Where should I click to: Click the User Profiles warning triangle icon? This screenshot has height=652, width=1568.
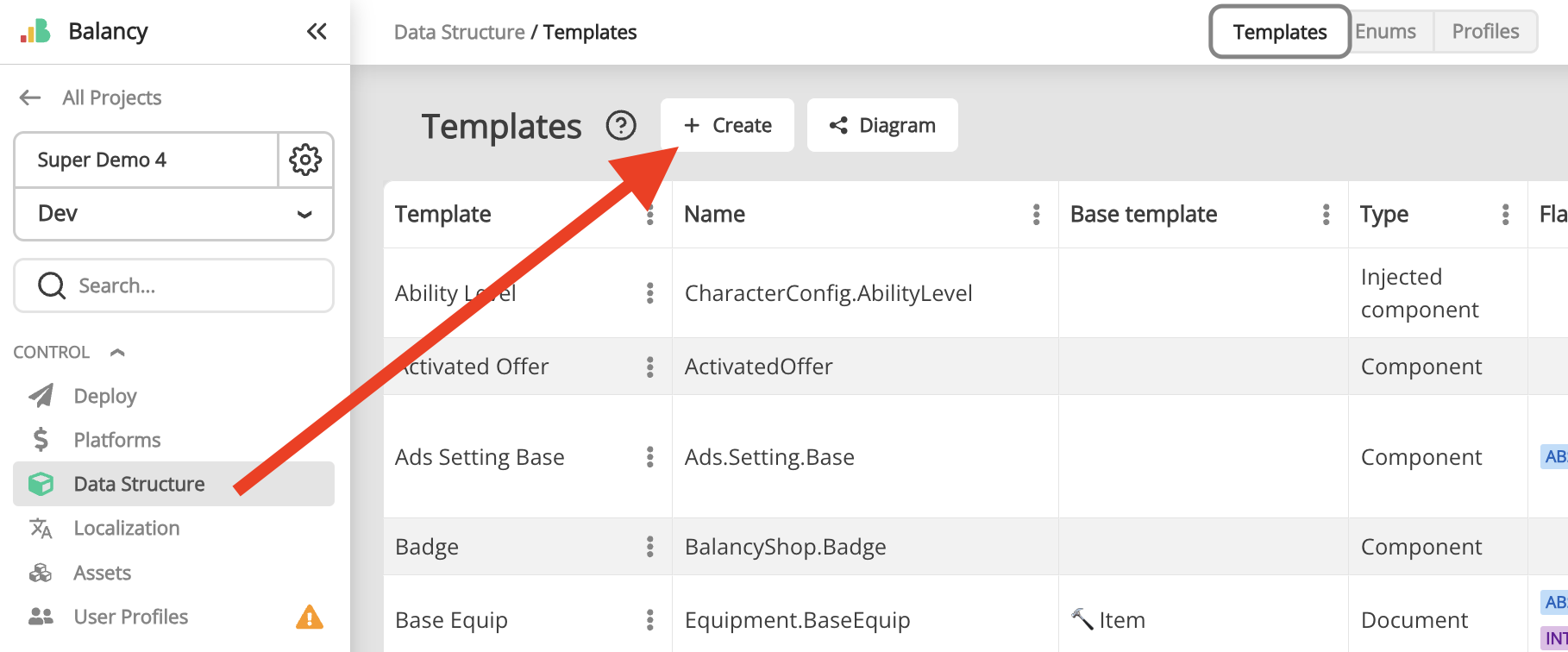pyautogui.click(x=309, y=617)
